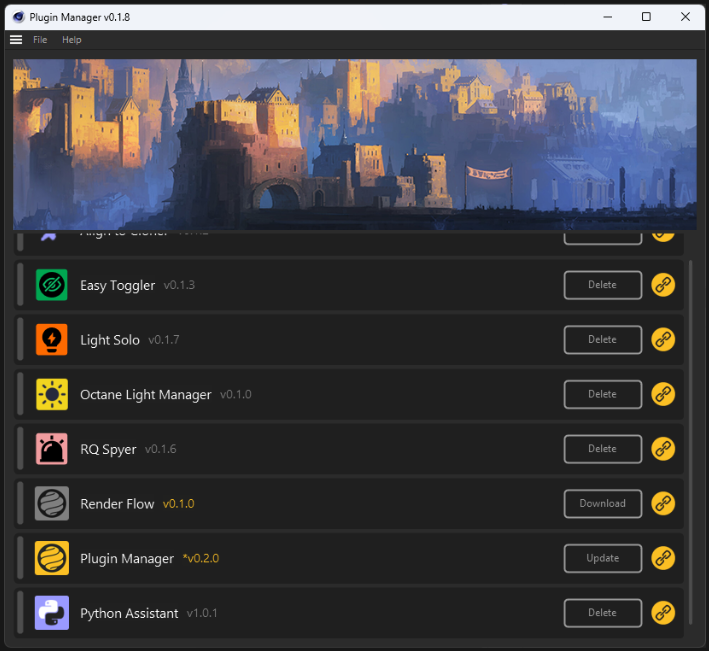Open the Python Assistant link icon
This screenshot has width=709, height=651.
tap(663, 613)
